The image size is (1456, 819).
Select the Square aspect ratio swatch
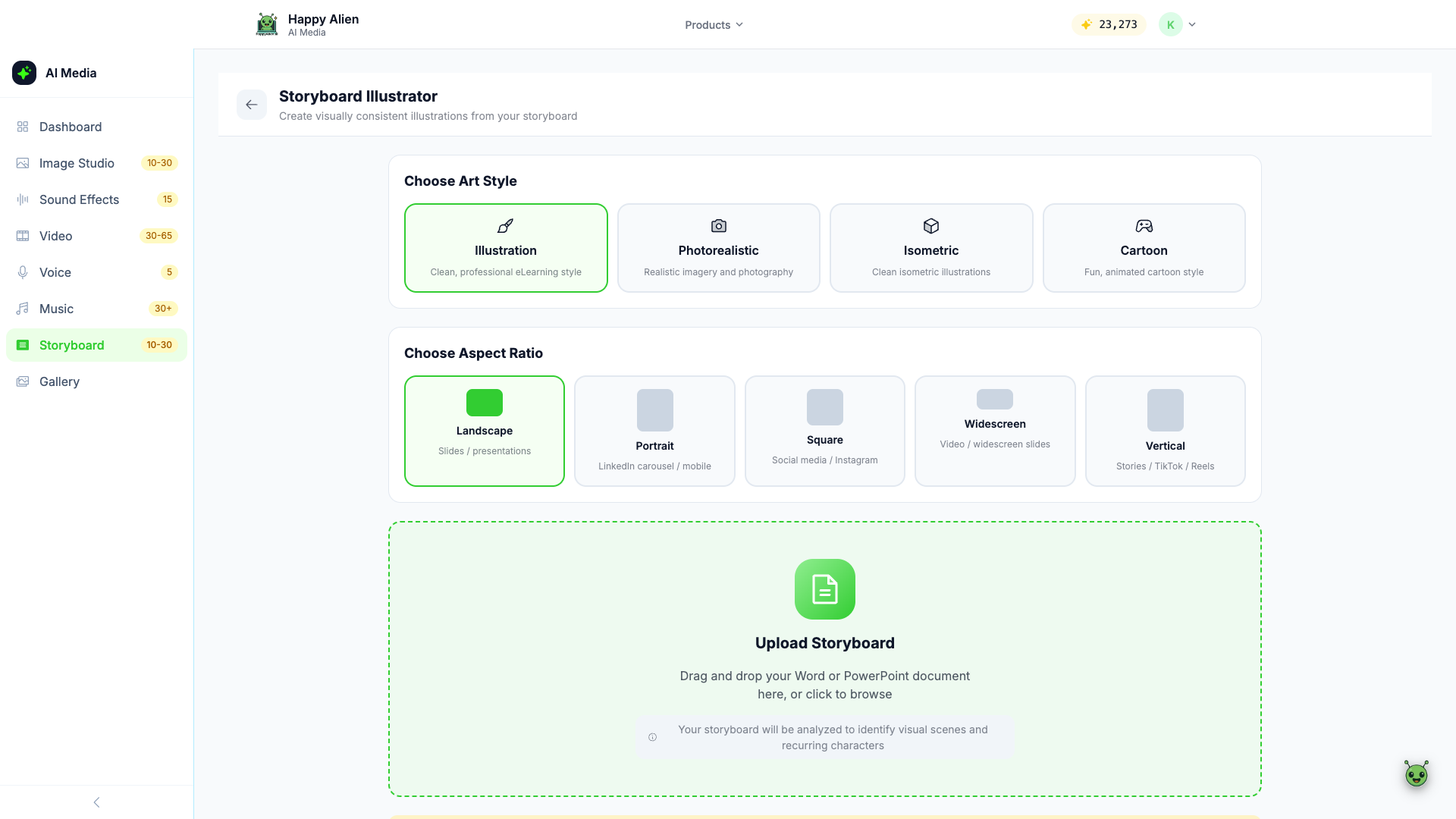coord(824,407)
